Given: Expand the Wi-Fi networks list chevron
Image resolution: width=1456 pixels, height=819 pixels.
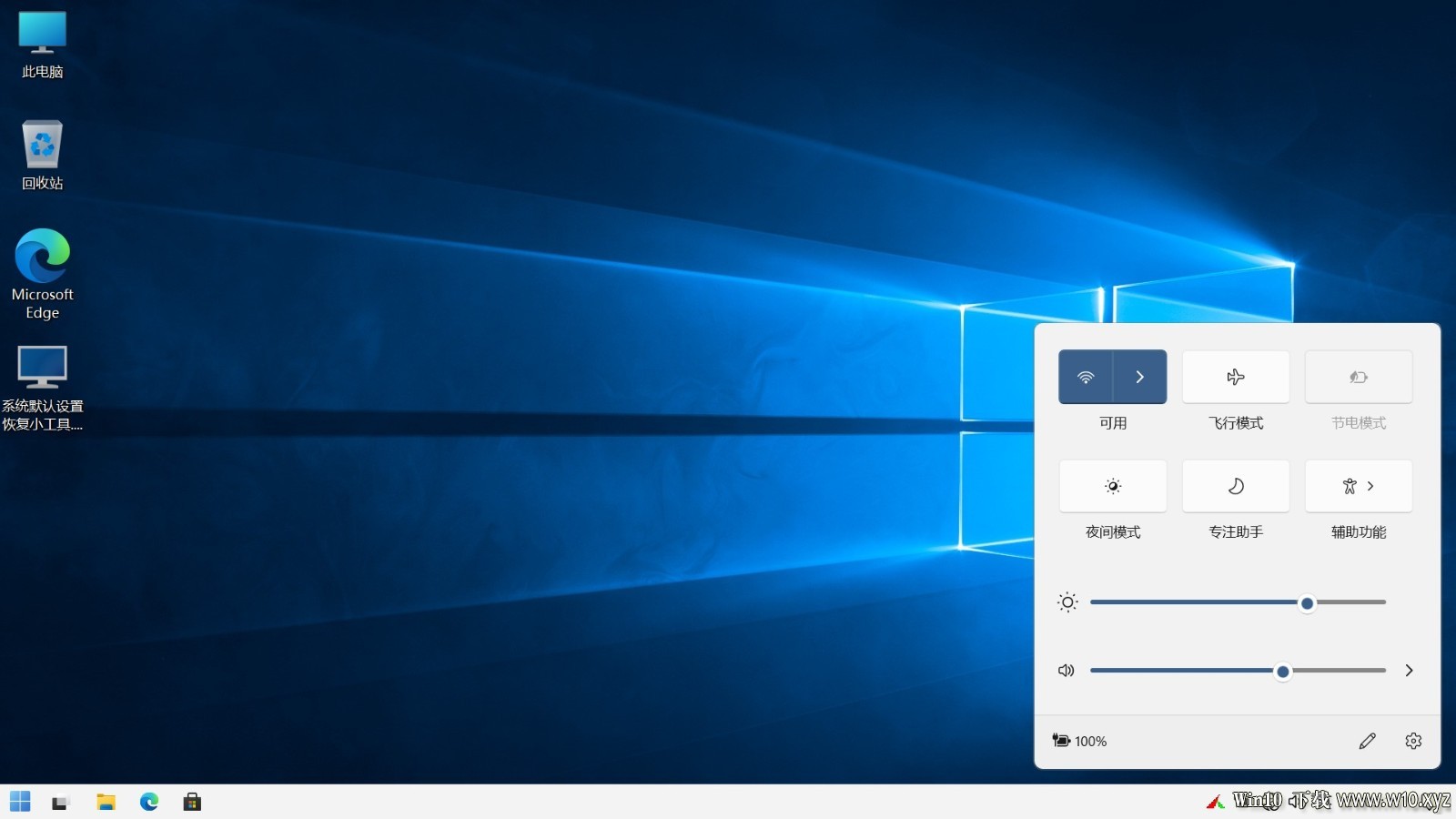Looking at the screenshot, I should (1139, 377).
